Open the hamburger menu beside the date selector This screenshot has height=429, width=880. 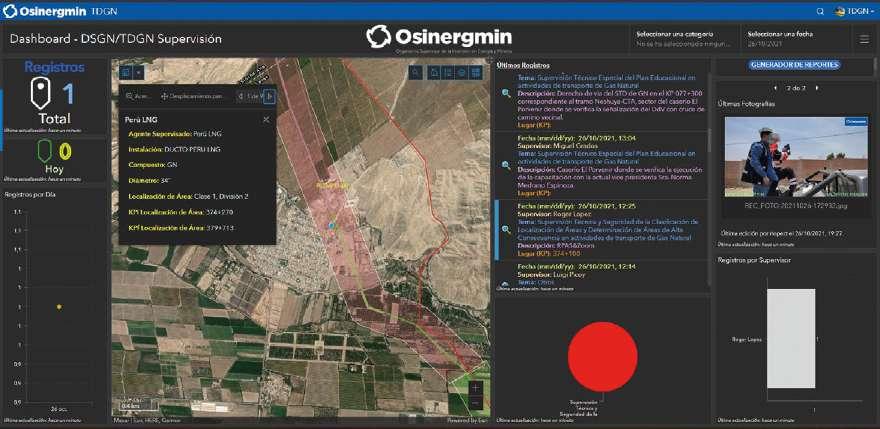pos(864,39)
